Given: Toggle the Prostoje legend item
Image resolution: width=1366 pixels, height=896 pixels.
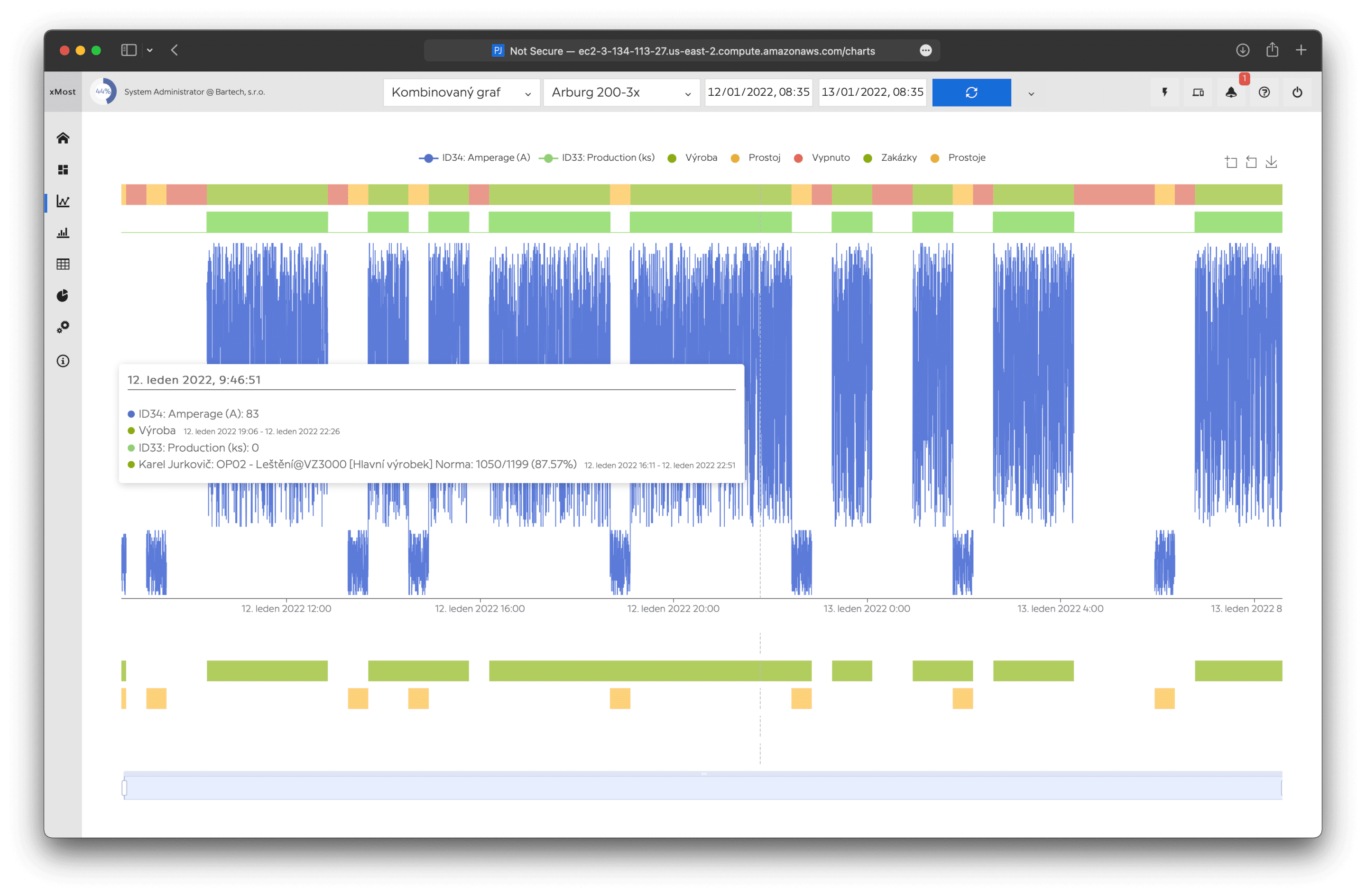Looking at the screenshot, I should click(958, 158).
